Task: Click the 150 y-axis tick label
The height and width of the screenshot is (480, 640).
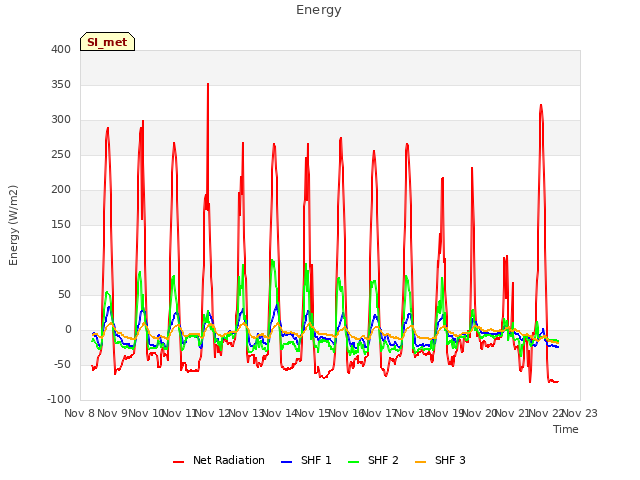Action: tap(61, 224)
